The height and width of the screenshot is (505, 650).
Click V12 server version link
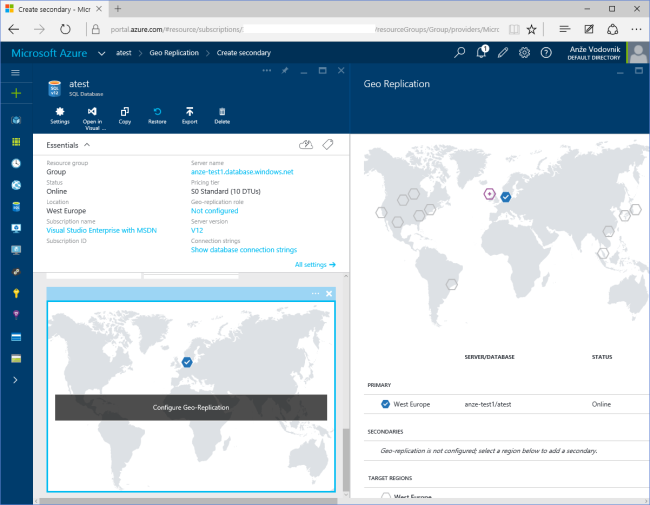point(197,230)
